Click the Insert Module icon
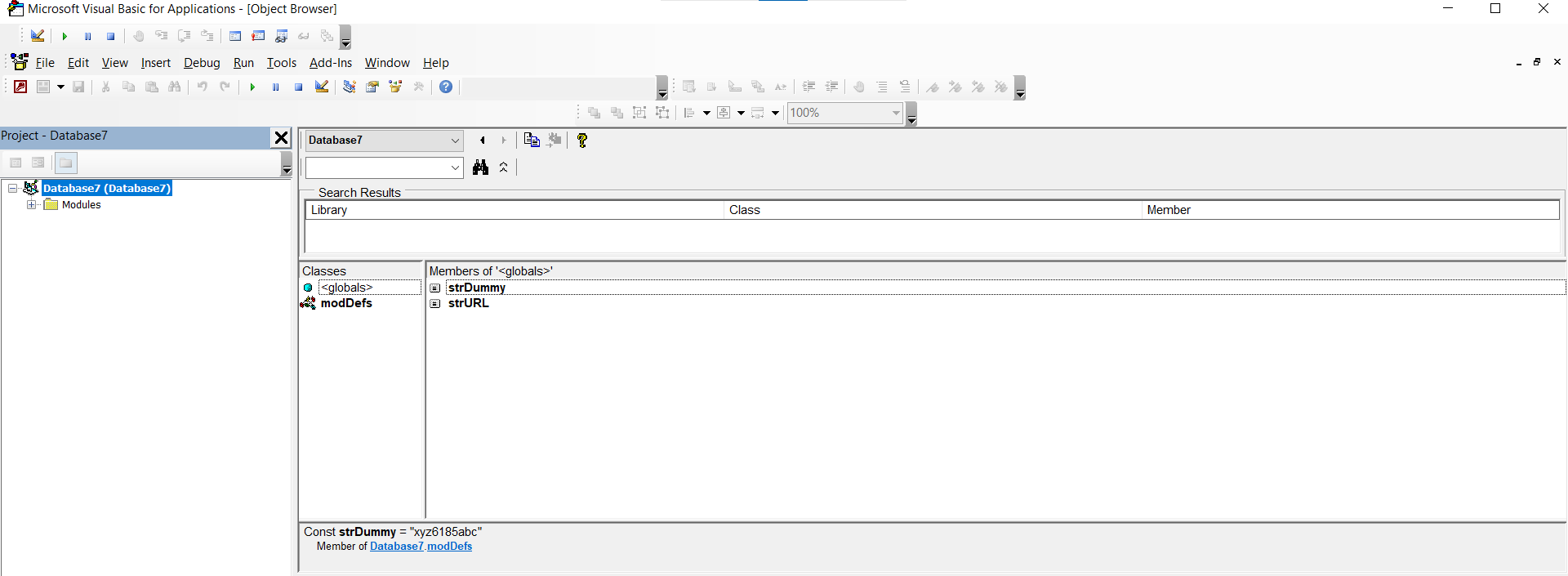 click(x=43, y=87)
